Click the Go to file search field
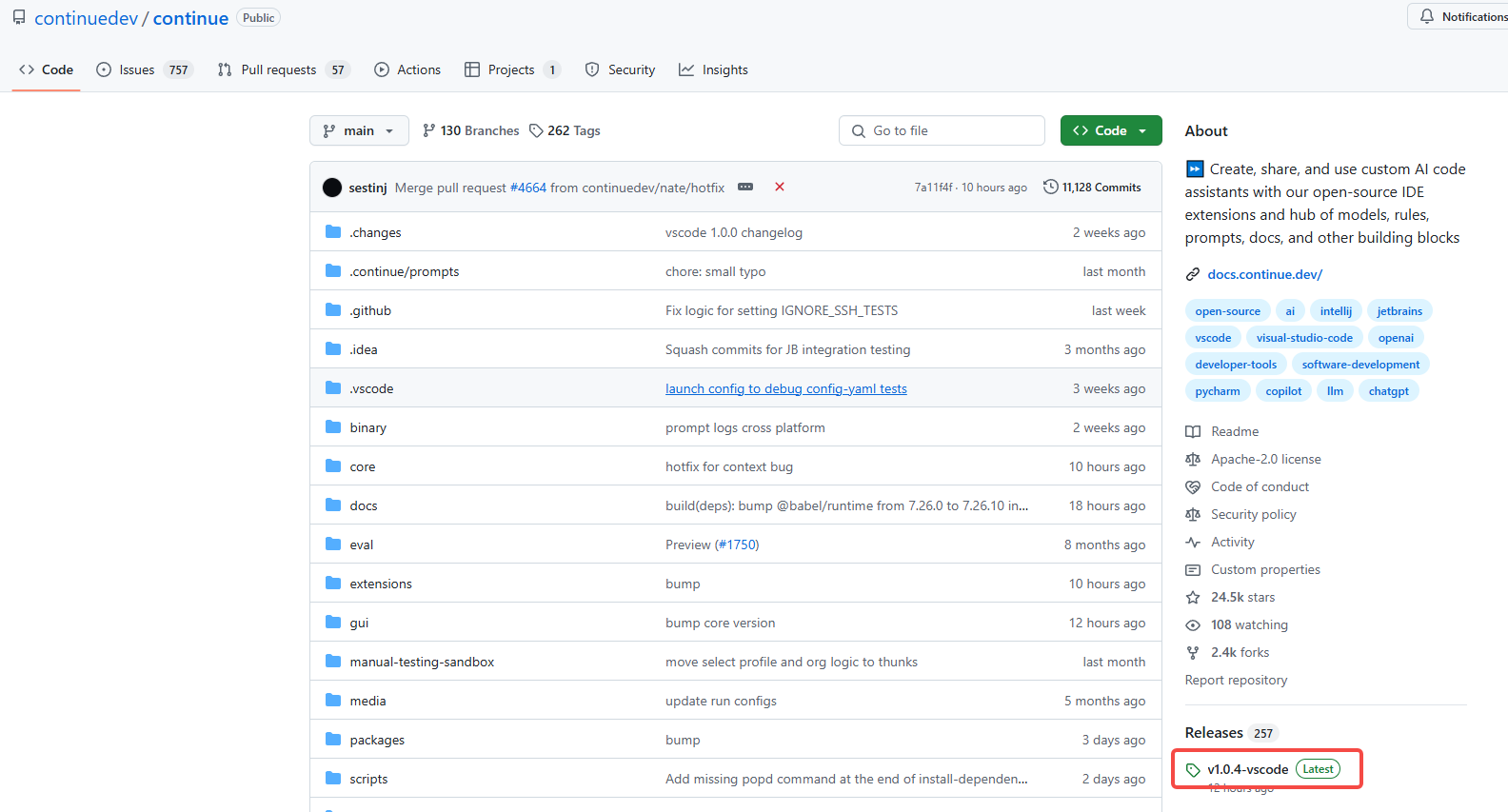 point(942,130)
